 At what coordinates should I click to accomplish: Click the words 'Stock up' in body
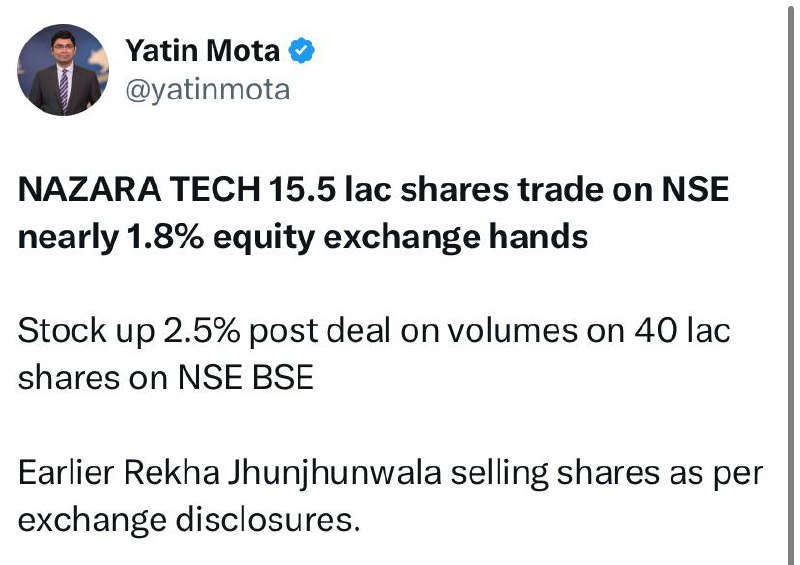86,332
